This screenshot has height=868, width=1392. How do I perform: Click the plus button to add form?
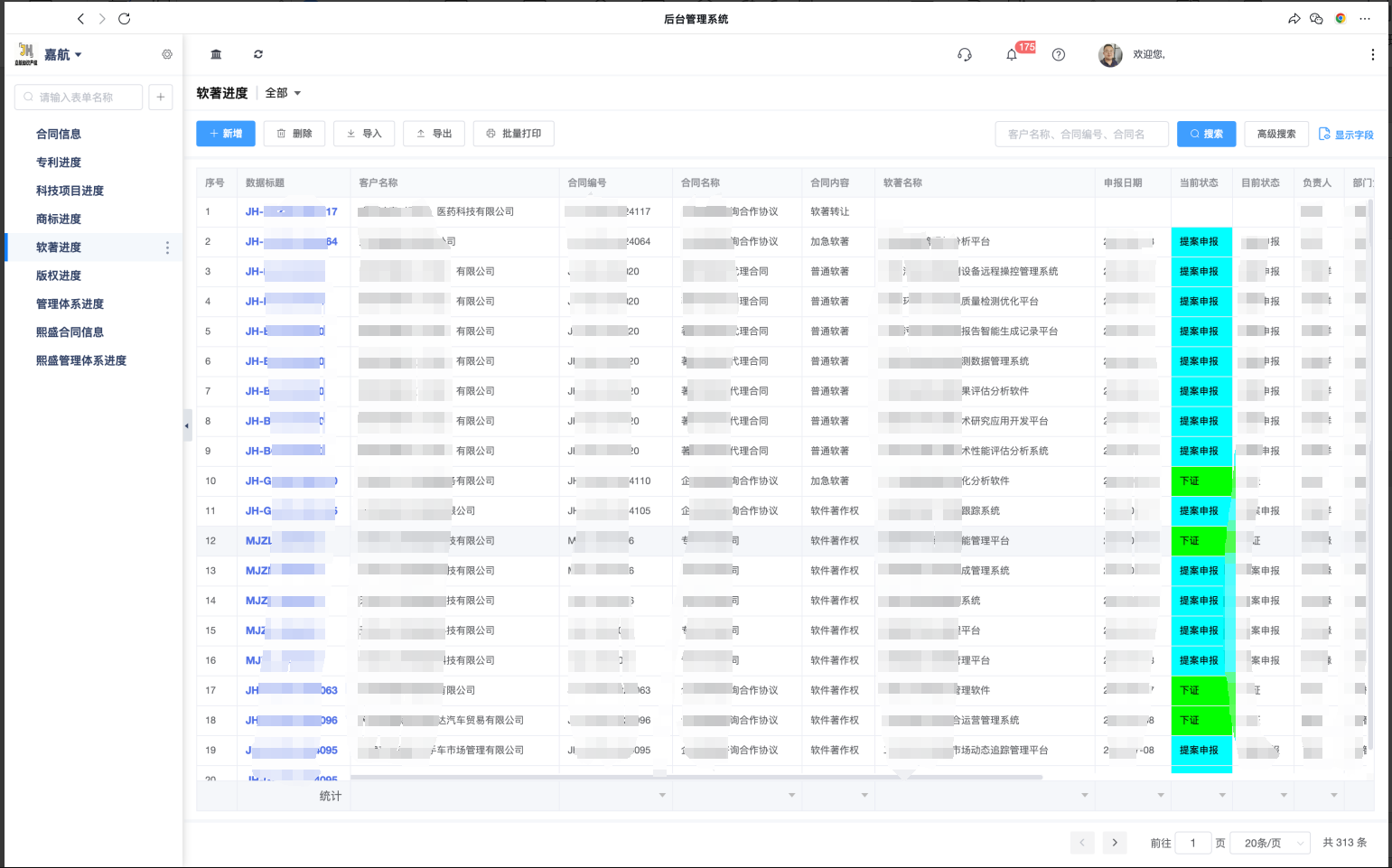[160, 98]
